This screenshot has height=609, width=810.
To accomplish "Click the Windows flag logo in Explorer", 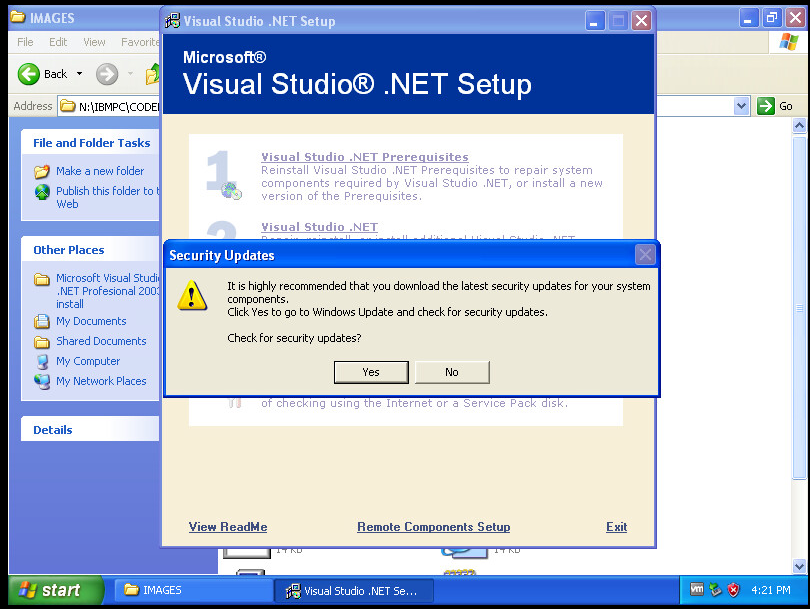I will pyautogui.click(x=788, y=42).
